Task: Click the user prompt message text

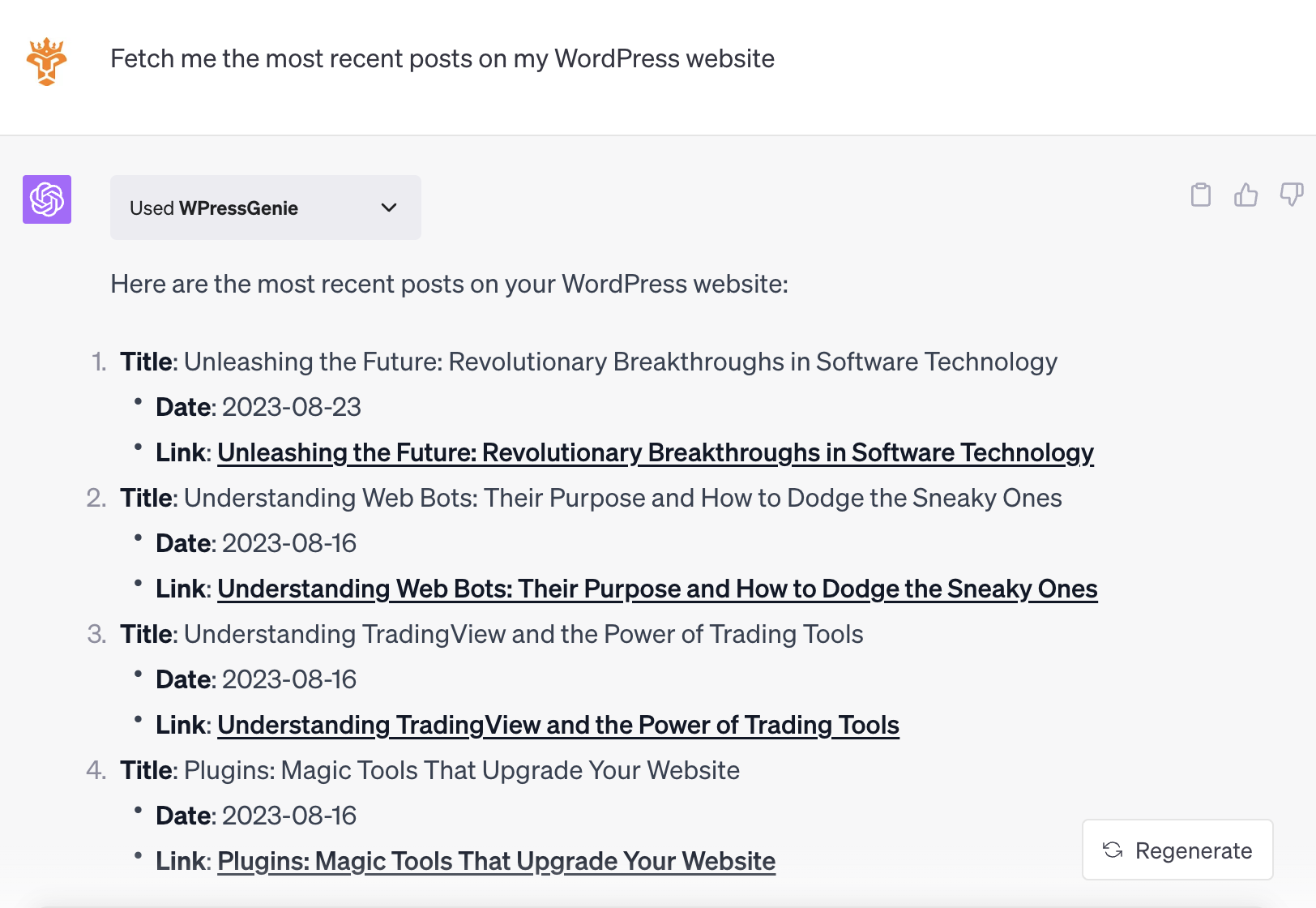Action: pyautogui.click(x=442, y=58)
